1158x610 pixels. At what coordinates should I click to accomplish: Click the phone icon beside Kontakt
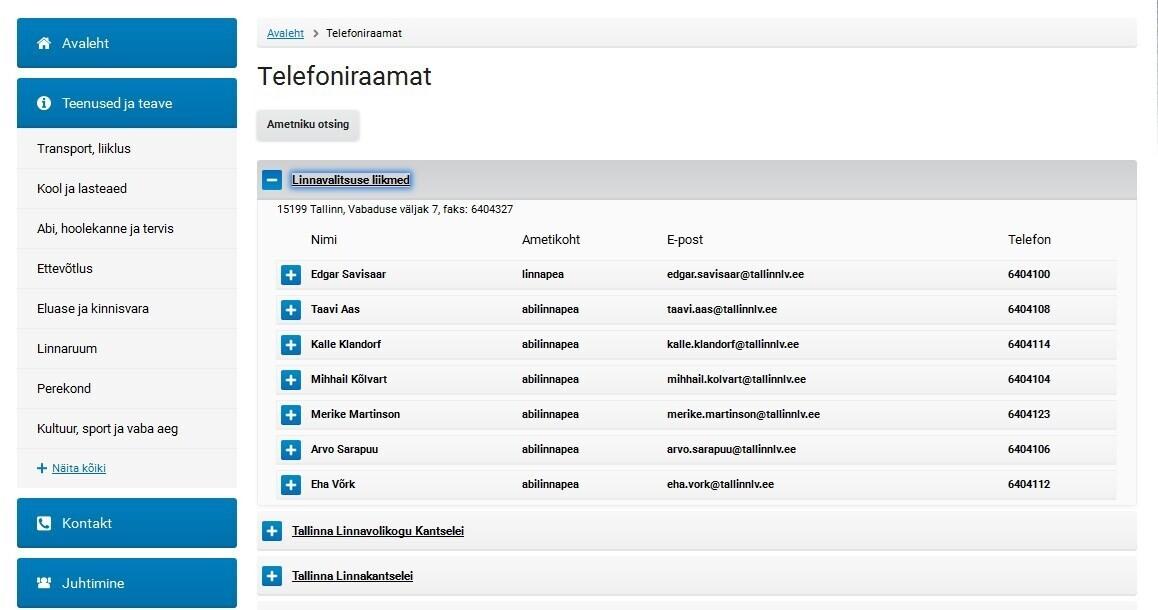pos(44,523)
